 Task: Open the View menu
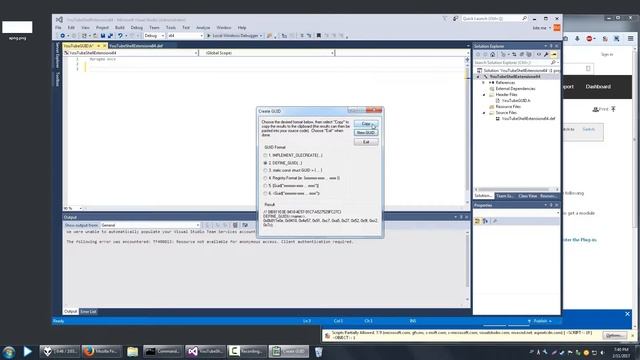[x=85, y=28]
